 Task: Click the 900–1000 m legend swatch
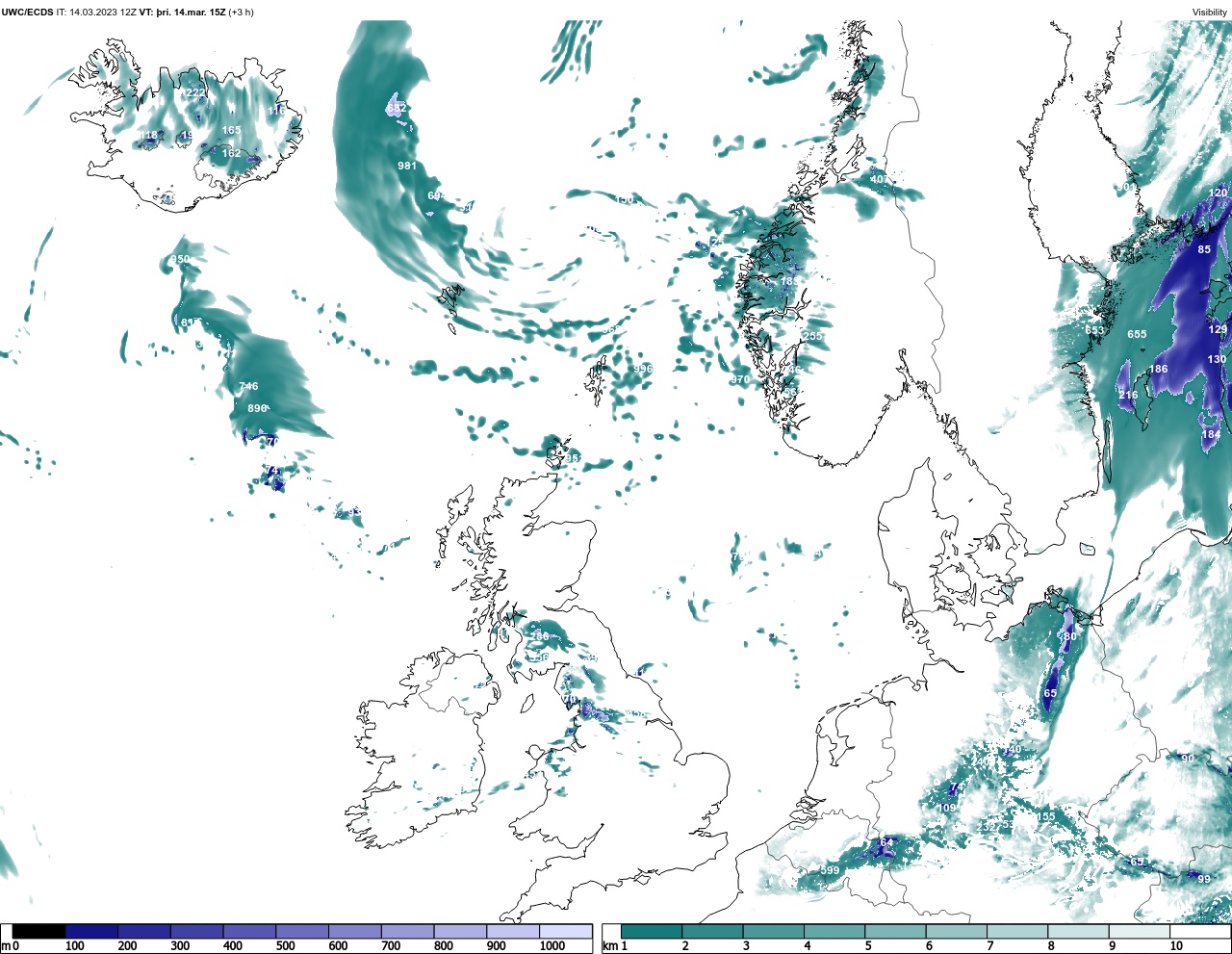pyautogui.click(x=512, y=932)
